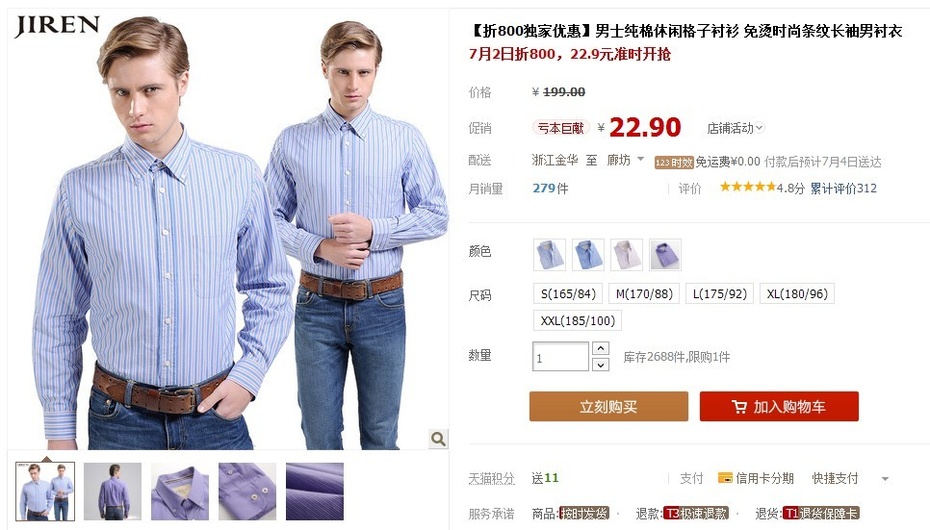Select size XXL(185/100)
The height and width of the screenshot is (530, 930).
577,321
